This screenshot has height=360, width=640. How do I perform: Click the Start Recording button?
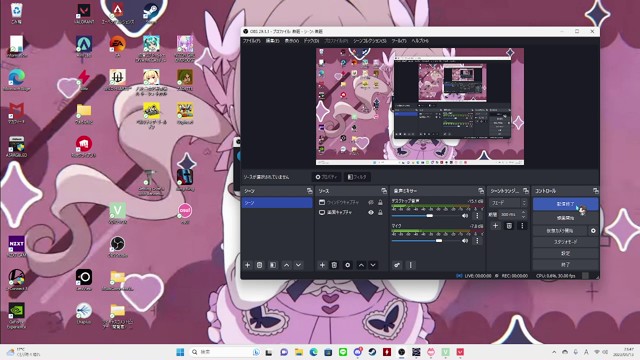(x=565, y=218)
